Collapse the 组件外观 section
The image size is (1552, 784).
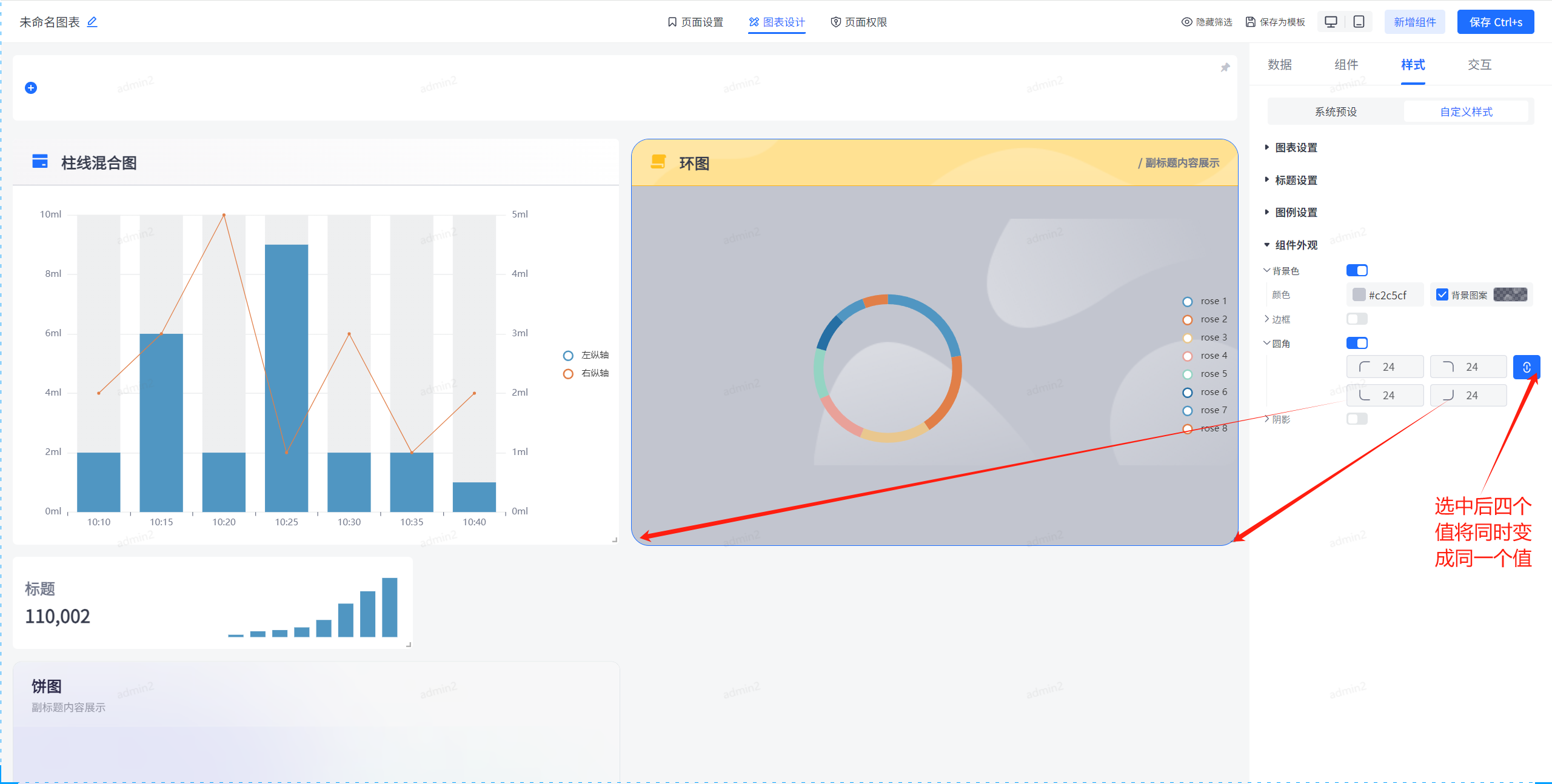[x=1296, y=245]
